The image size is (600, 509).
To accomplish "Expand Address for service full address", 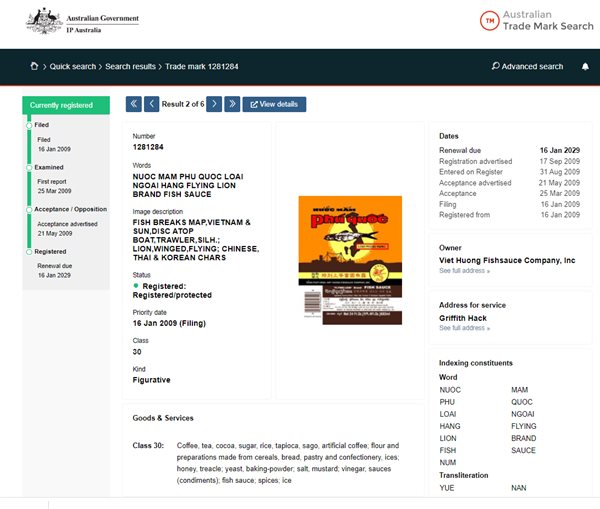I will (464, 328).
